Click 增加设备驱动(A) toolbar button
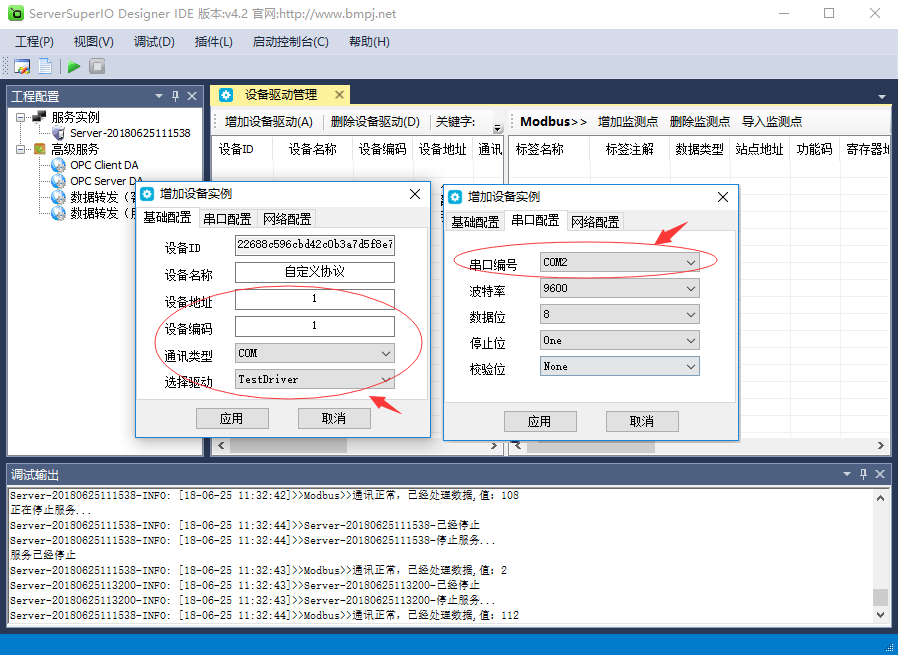Screen dimensions: 899x655 coord(269,122)
